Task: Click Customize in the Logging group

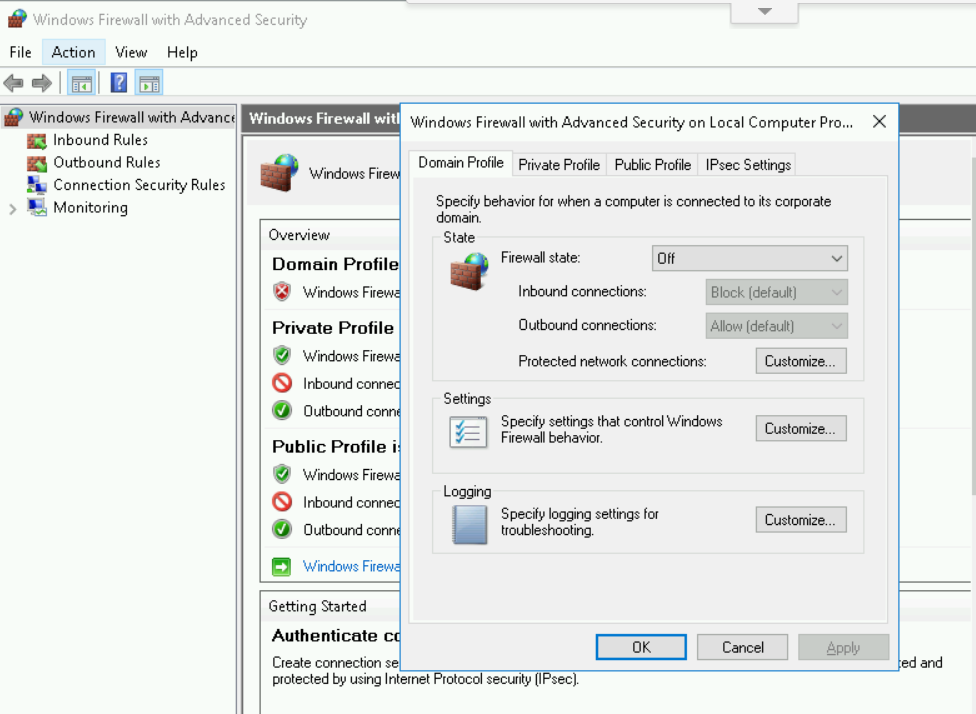Action: 800,520
